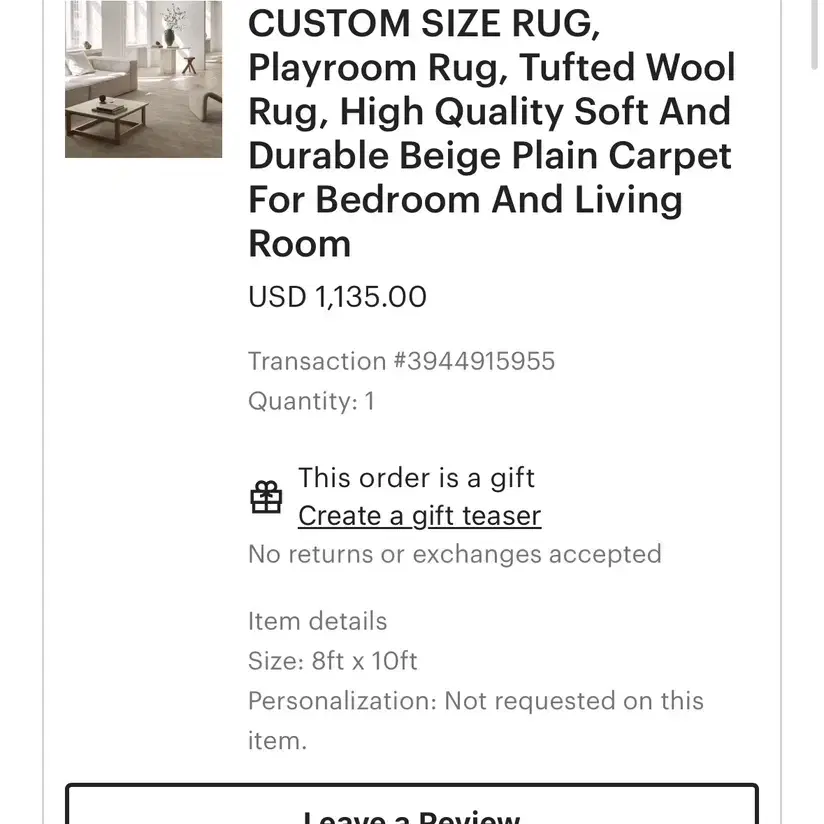Click the Quantity: 1 line
Screen dimensions: 824x824
(x=311, y=401)
